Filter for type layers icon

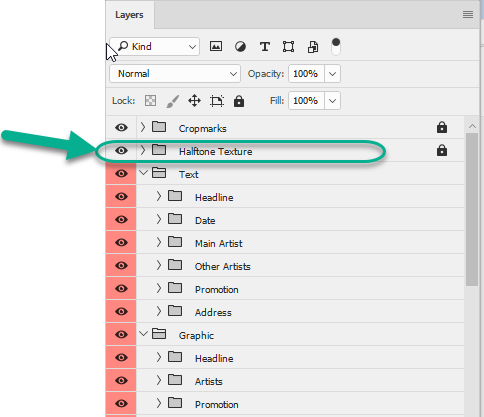pos(265,47)
